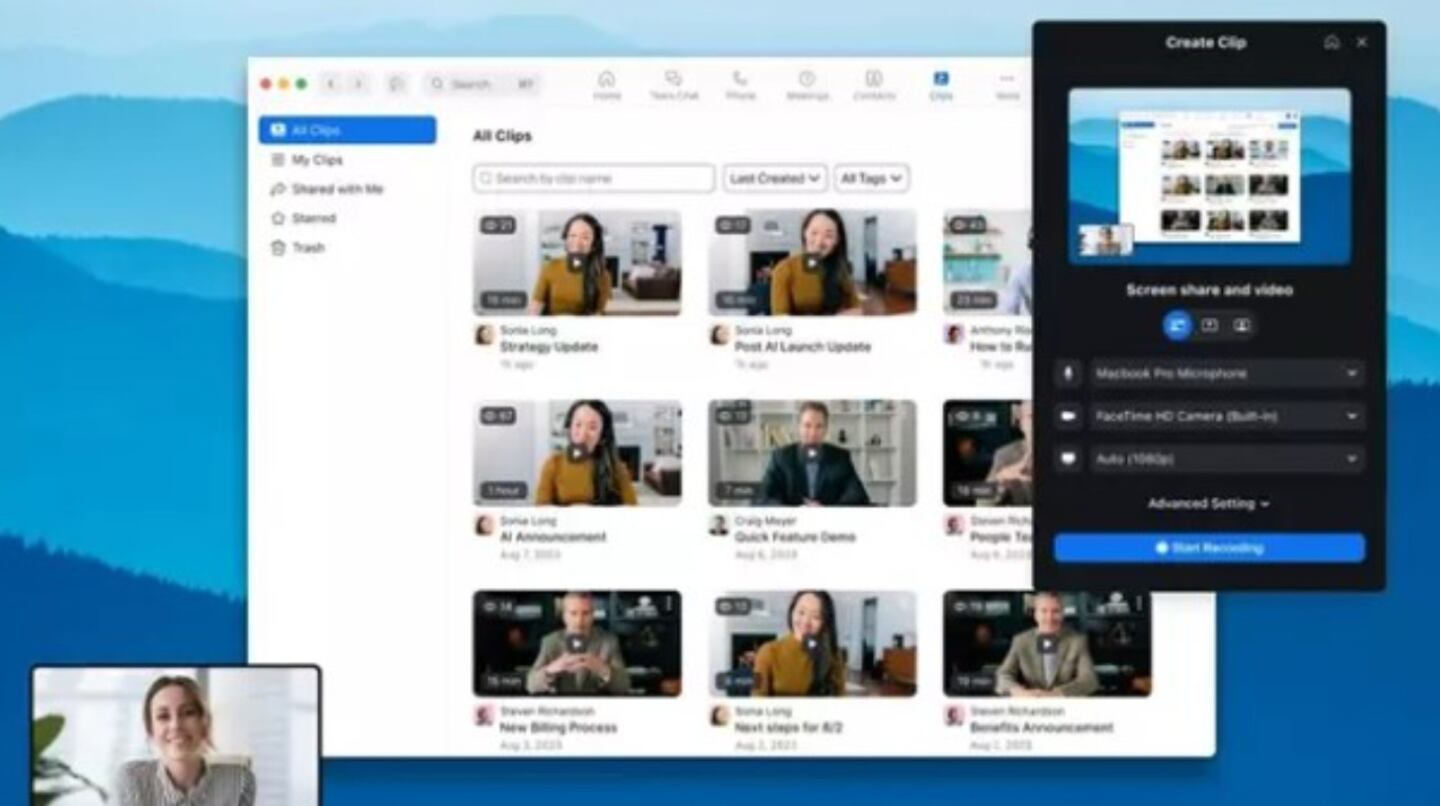
Task: Click the view count badge on Strategy Update
Action: tap(498, 226)
